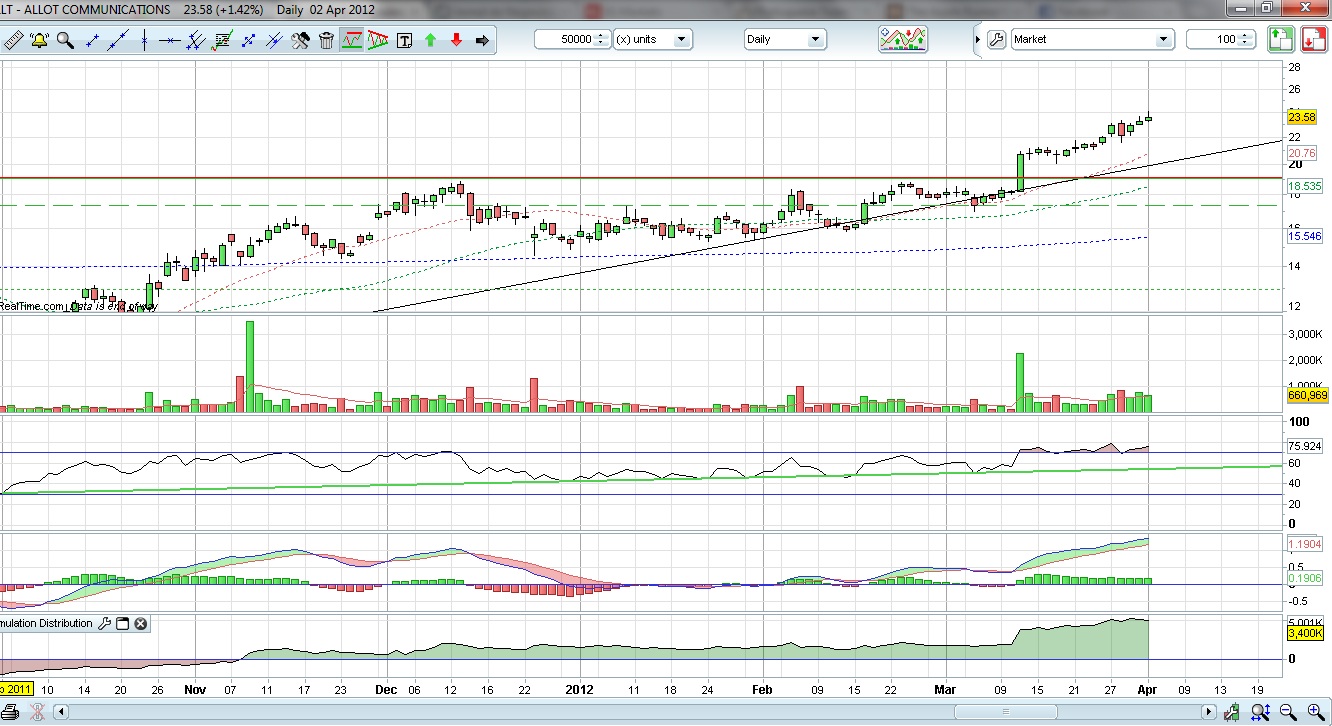The image size is (1332, 726).
Task: Expand the trading panel arrow
Action: tap(977, 39)
